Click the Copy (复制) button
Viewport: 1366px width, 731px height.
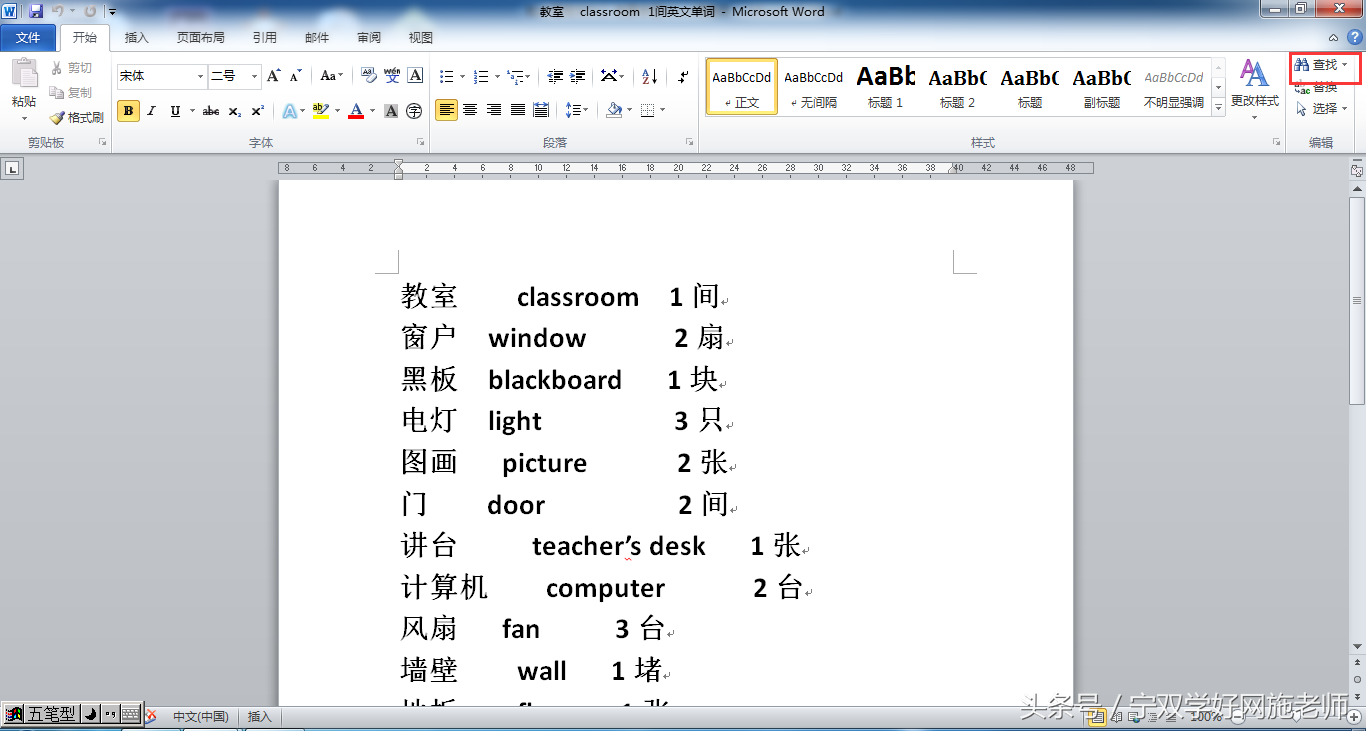click(x=71, y=92)
